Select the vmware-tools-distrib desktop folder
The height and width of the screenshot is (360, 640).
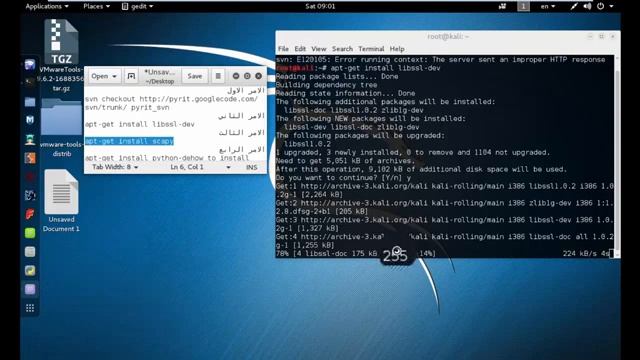point(61,129)
